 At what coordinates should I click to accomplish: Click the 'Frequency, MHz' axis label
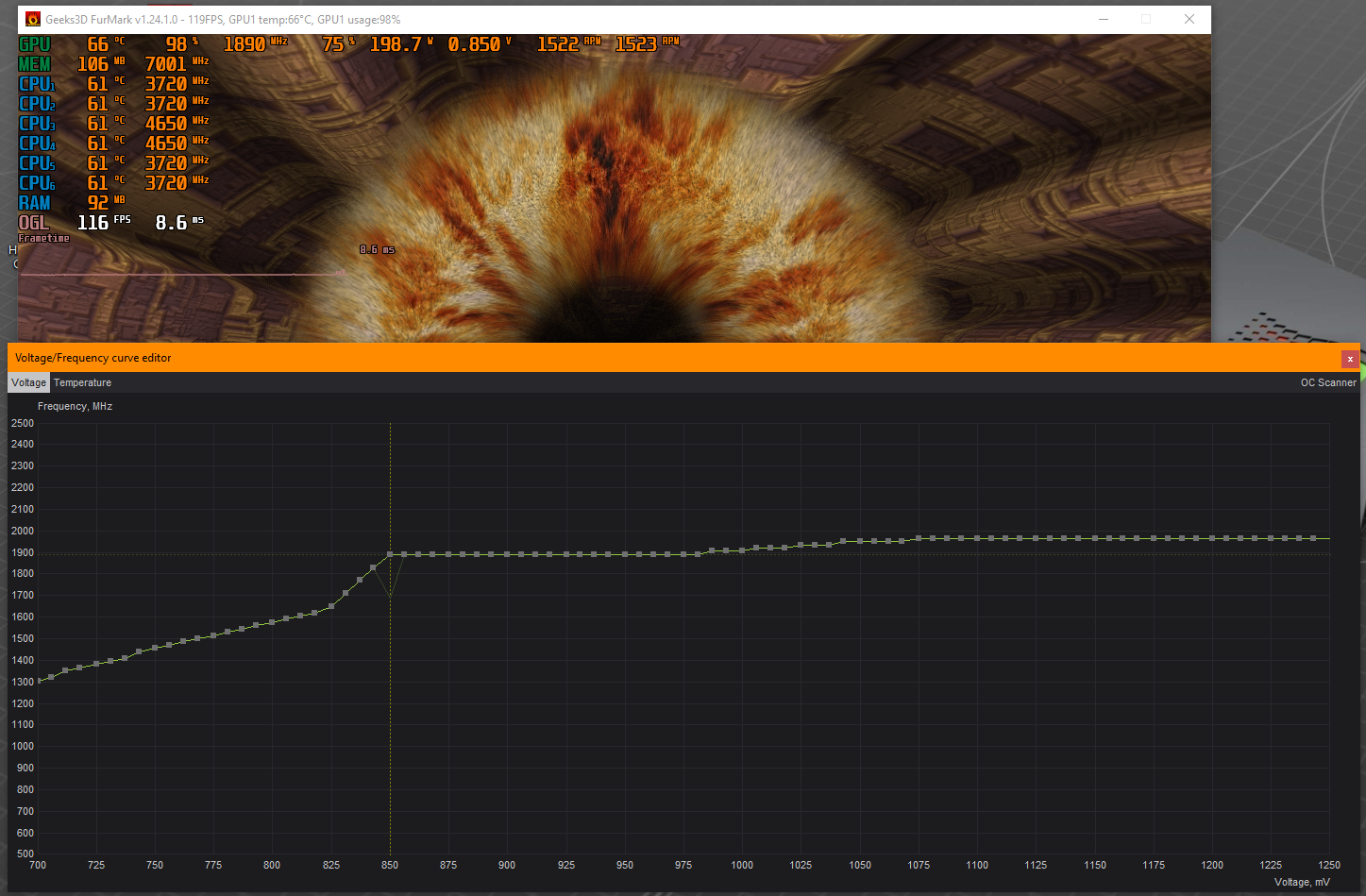(x=75, y=406)
